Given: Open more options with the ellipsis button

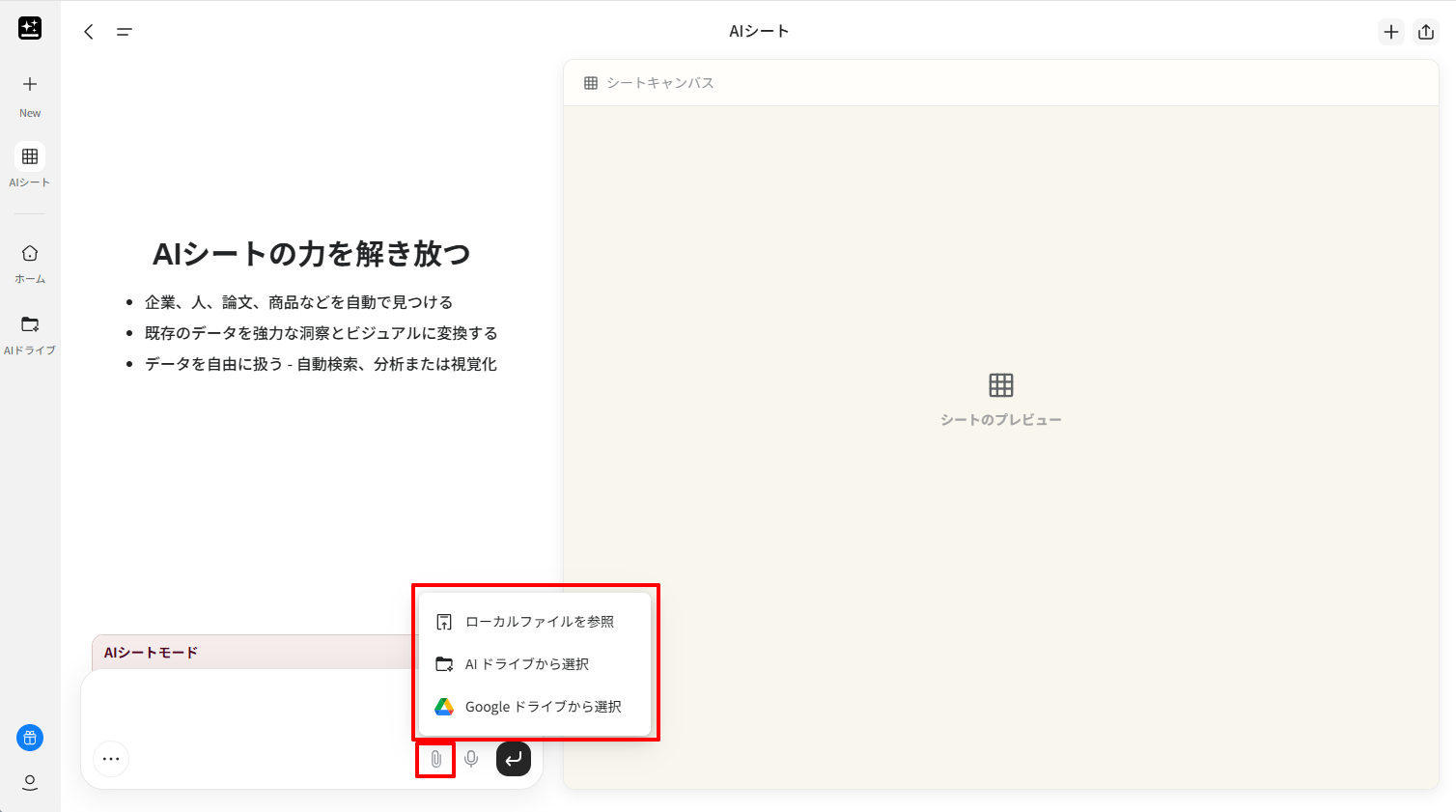Looking at the screenshot, I should tap(111, 759).
